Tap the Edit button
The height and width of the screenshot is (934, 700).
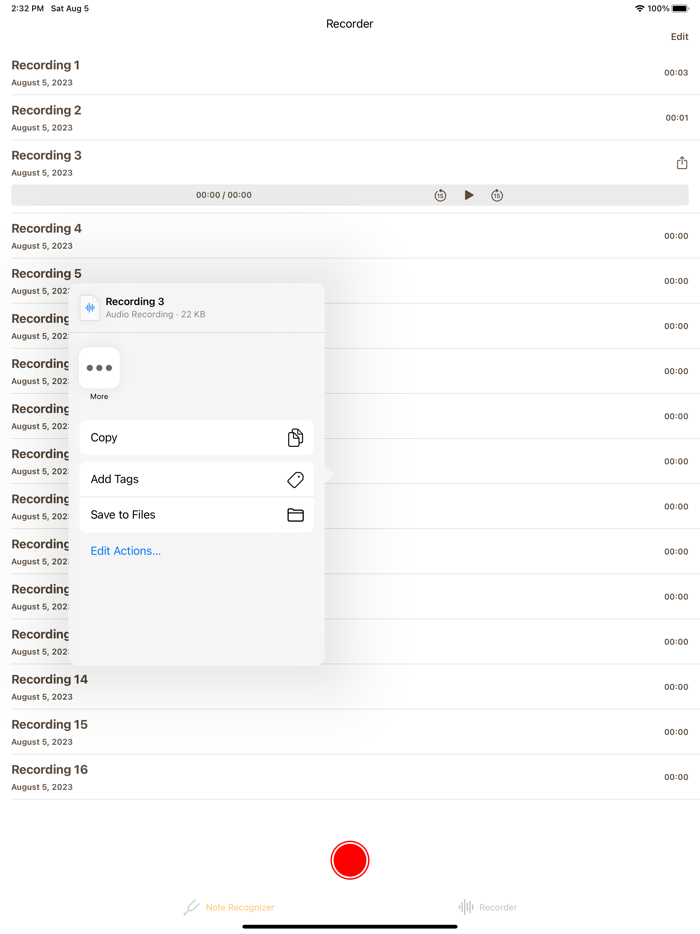coord(679,36)
